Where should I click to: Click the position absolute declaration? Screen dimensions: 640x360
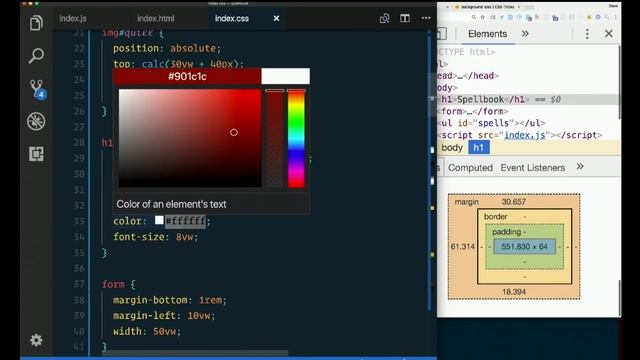click(167, 49)
